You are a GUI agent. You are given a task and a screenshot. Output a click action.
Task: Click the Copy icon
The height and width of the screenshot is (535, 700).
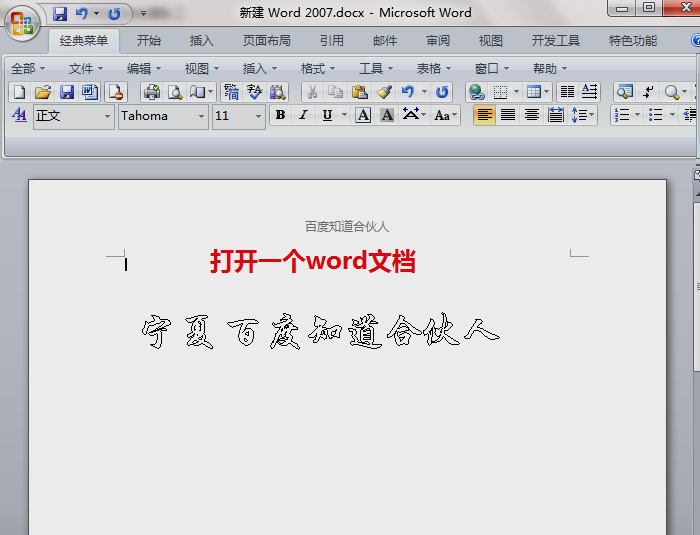tap(335, 92)
